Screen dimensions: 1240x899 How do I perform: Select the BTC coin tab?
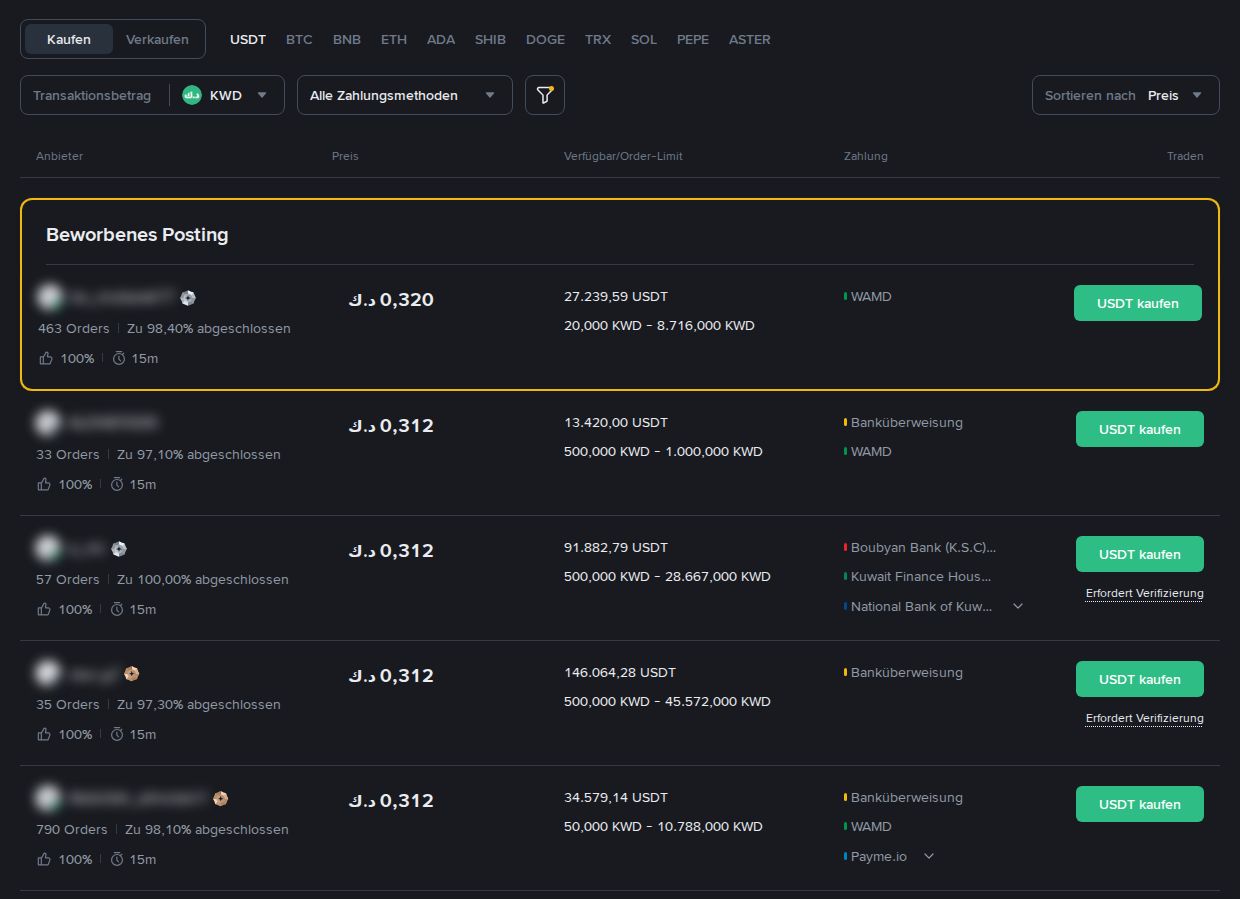point(299,39)
